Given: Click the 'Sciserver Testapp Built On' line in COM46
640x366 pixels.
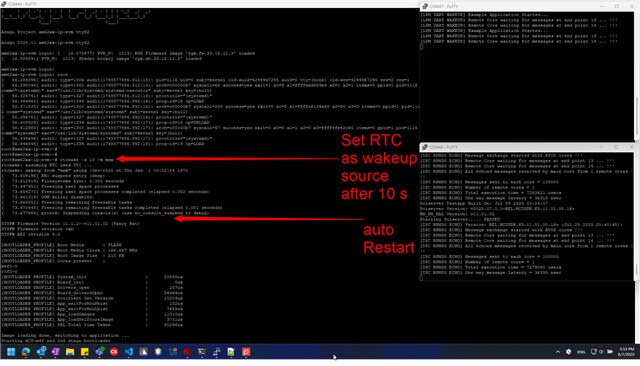Looking at the screenshot, I should [x=484, y=203].
